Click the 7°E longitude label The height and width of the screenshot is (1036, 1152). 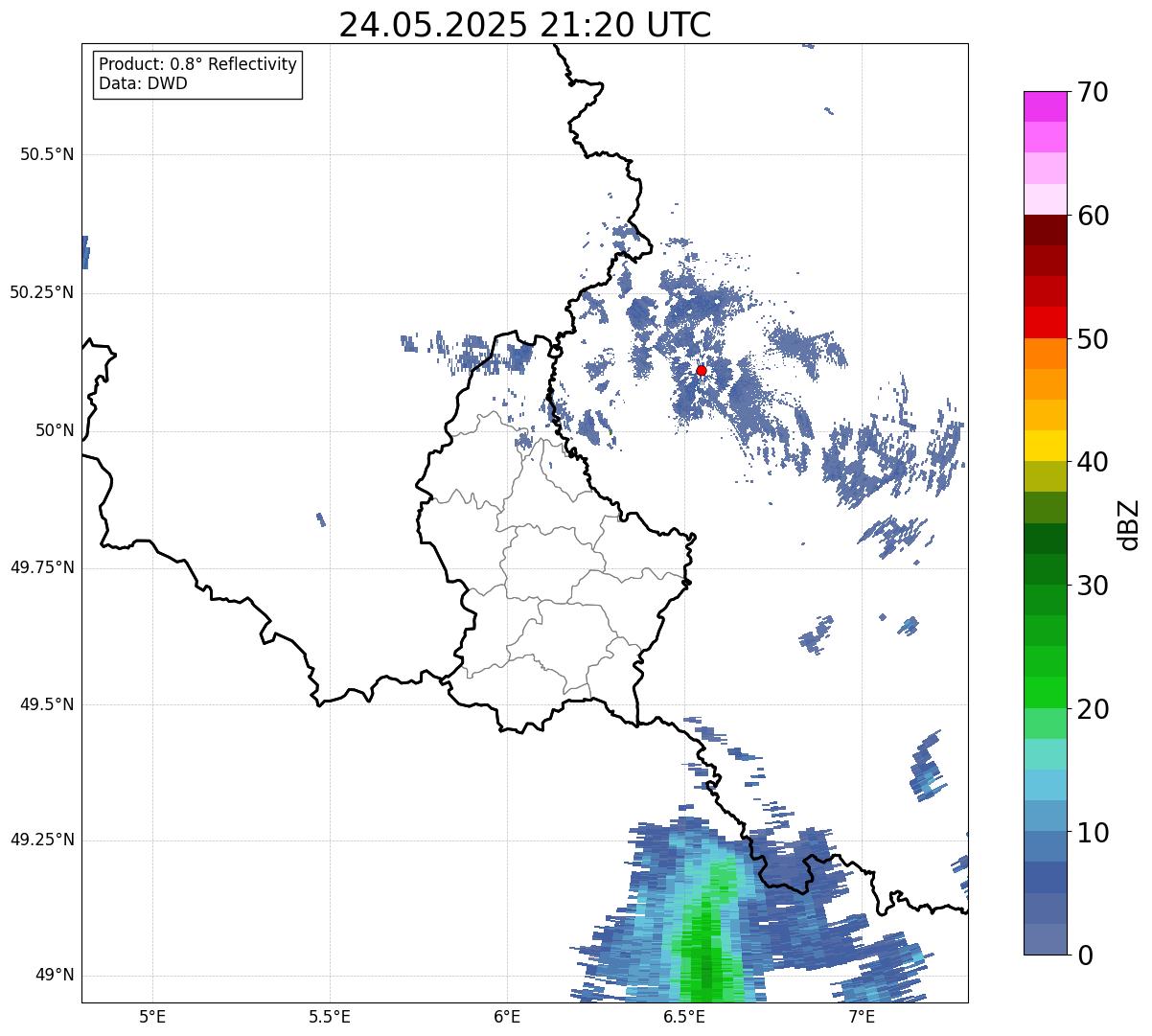(x=862, y=1016)
